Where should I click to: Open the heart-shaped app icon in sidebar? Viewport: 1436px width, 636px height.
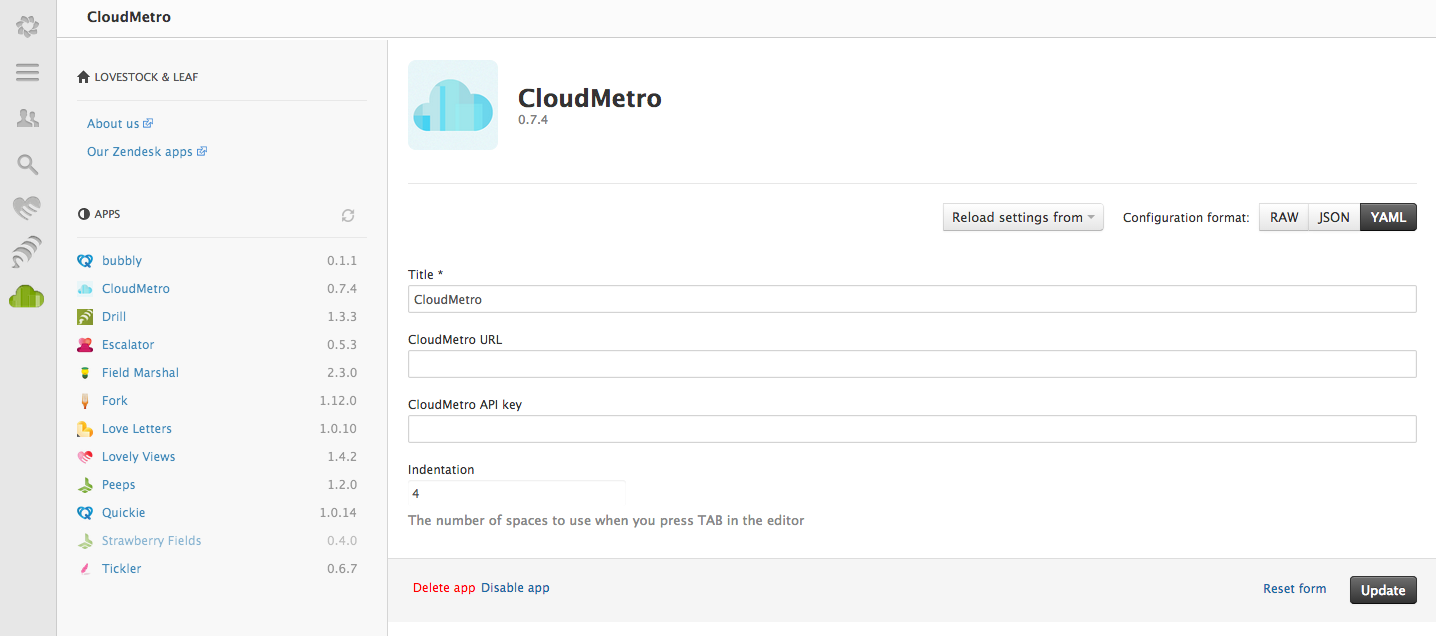[x=27, y=208]
